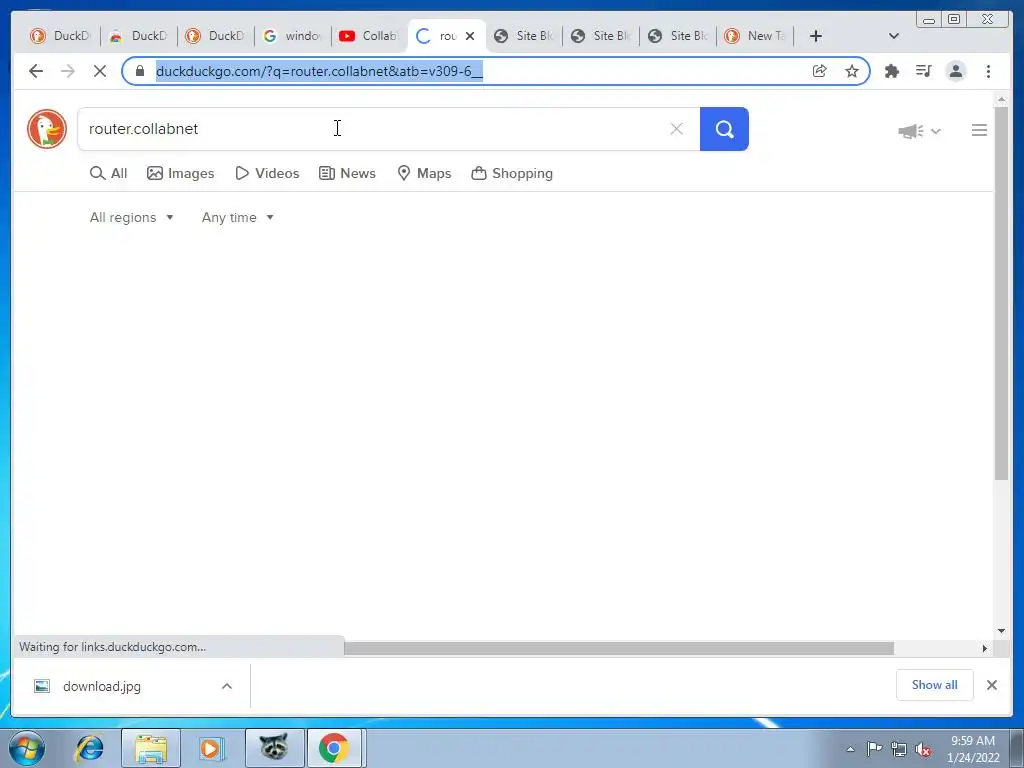
Task: Click the scroll right arrow
Action: click(x=985, y=648)
